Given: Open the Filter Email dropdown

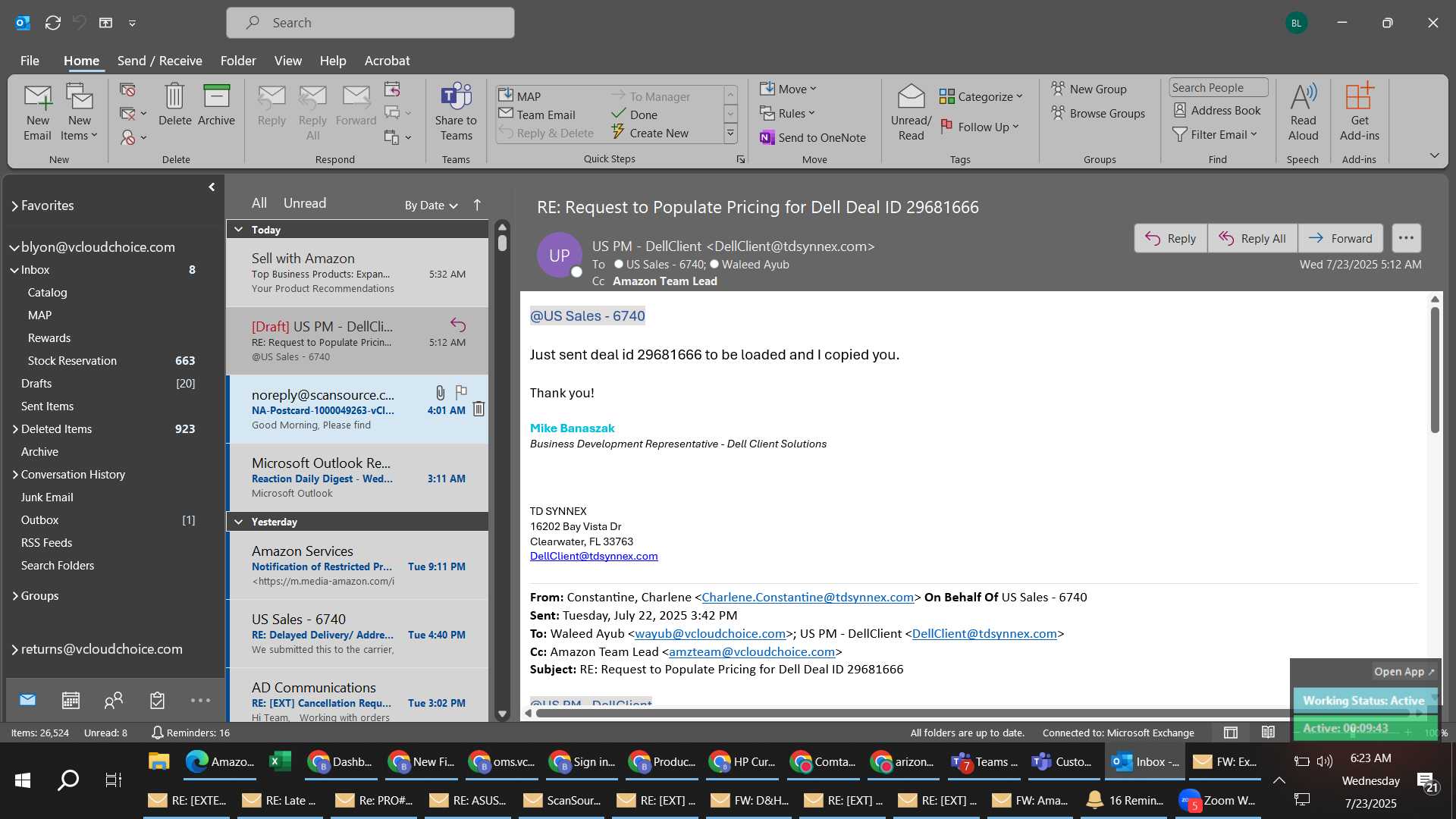Looking at the screenshot, I should click(x=1215, y=134).
